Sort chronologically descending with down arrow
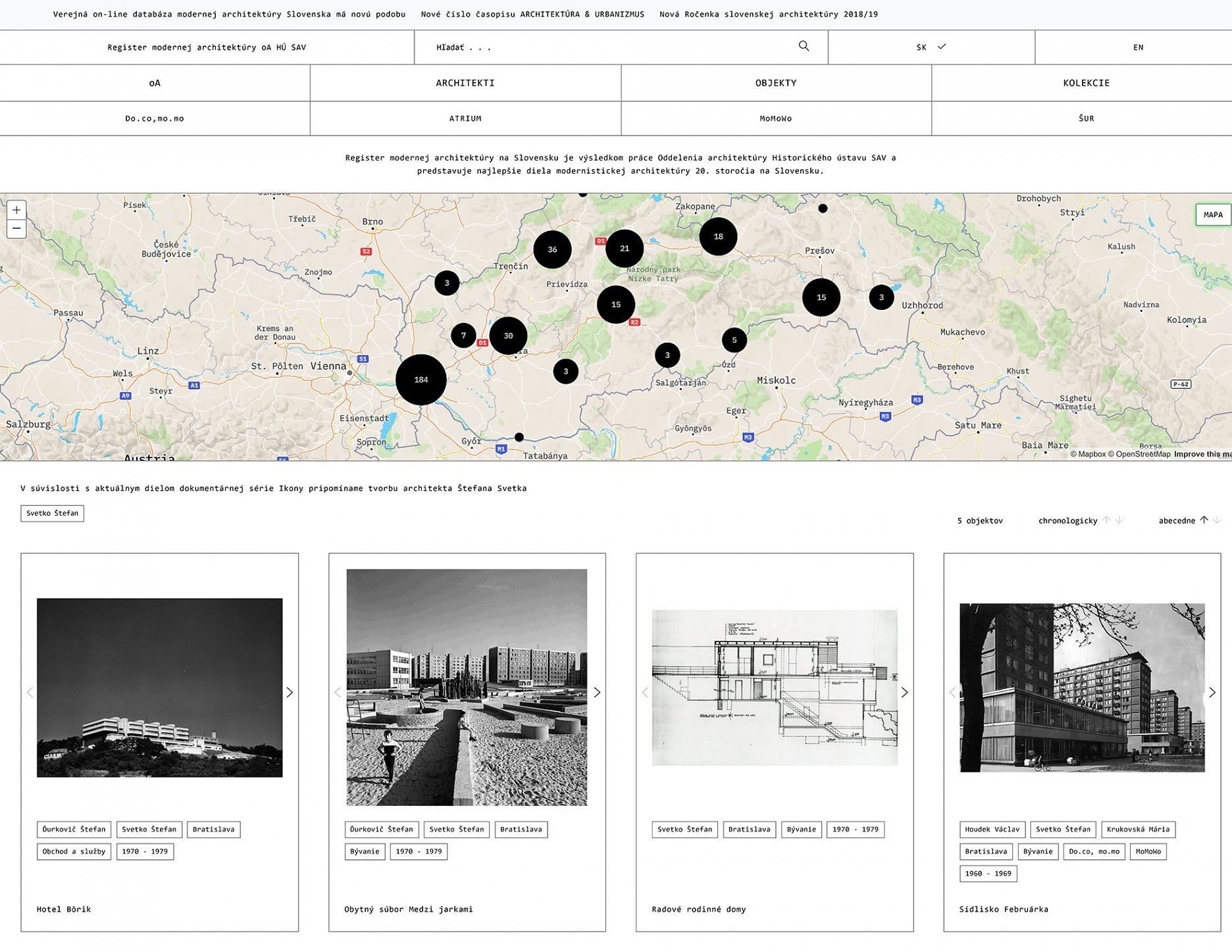 pyautogui.click(x=1119, y=520)
